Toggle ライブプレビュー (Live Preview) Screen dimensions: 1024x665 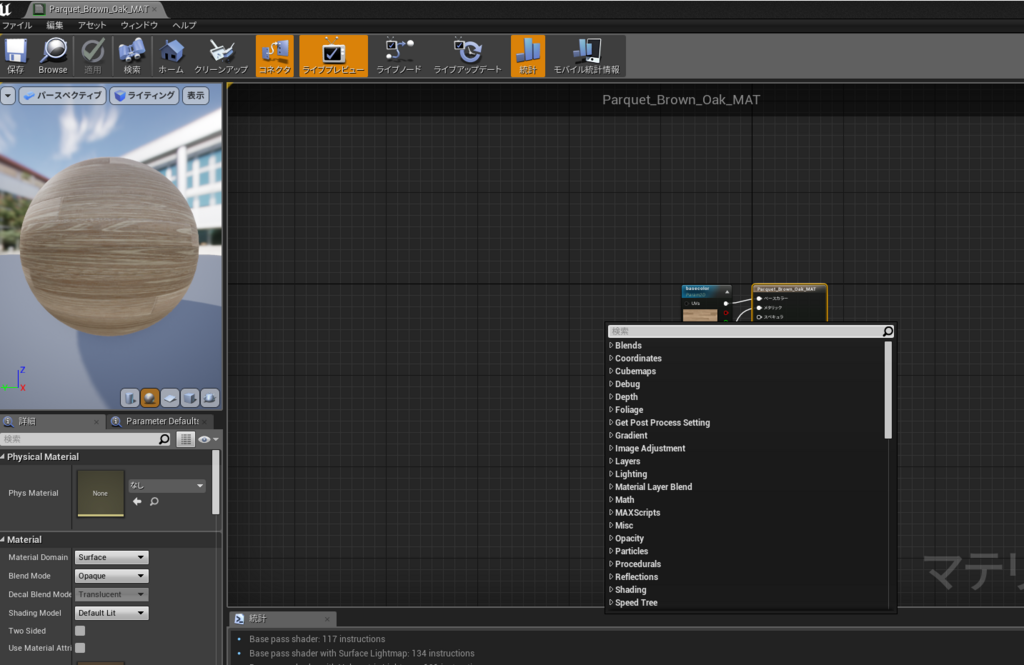pos(334,56)
